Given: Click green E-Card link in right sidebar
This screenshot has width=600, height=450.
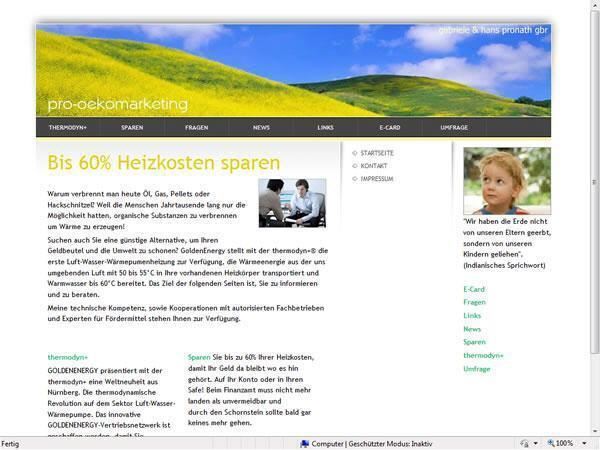Looking at the screenshot, I should [x=474, y=289].
